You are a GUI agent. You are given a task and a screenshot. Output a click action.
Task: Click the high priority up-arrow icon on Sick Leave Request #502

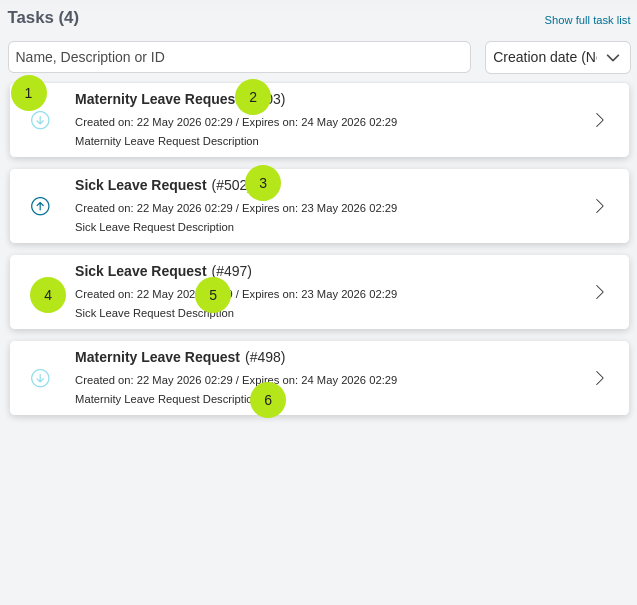[40, 206]
